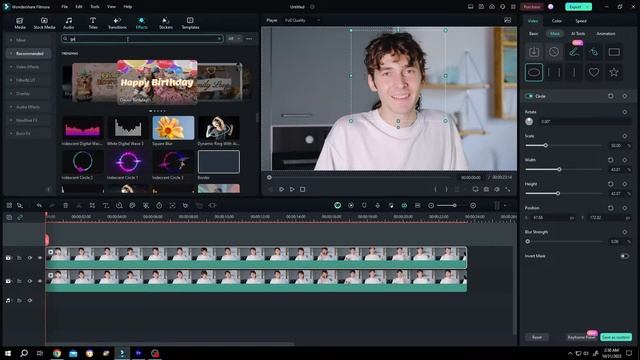Click the Width slider handle

(x=559, y=169)
